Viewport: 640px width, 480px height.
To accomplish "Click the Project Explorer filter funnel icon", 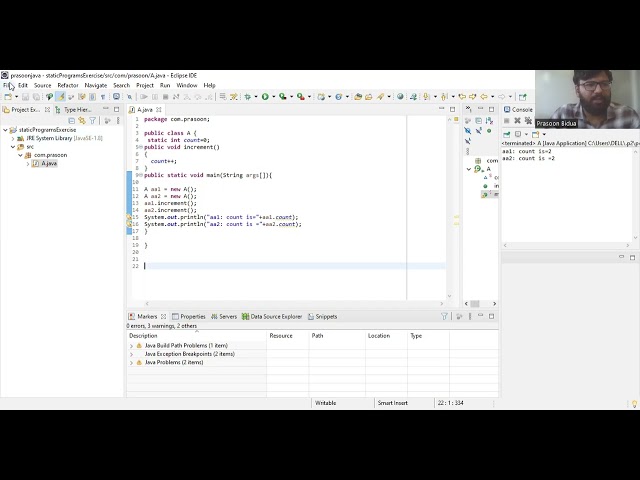I will tap(93, 120).
